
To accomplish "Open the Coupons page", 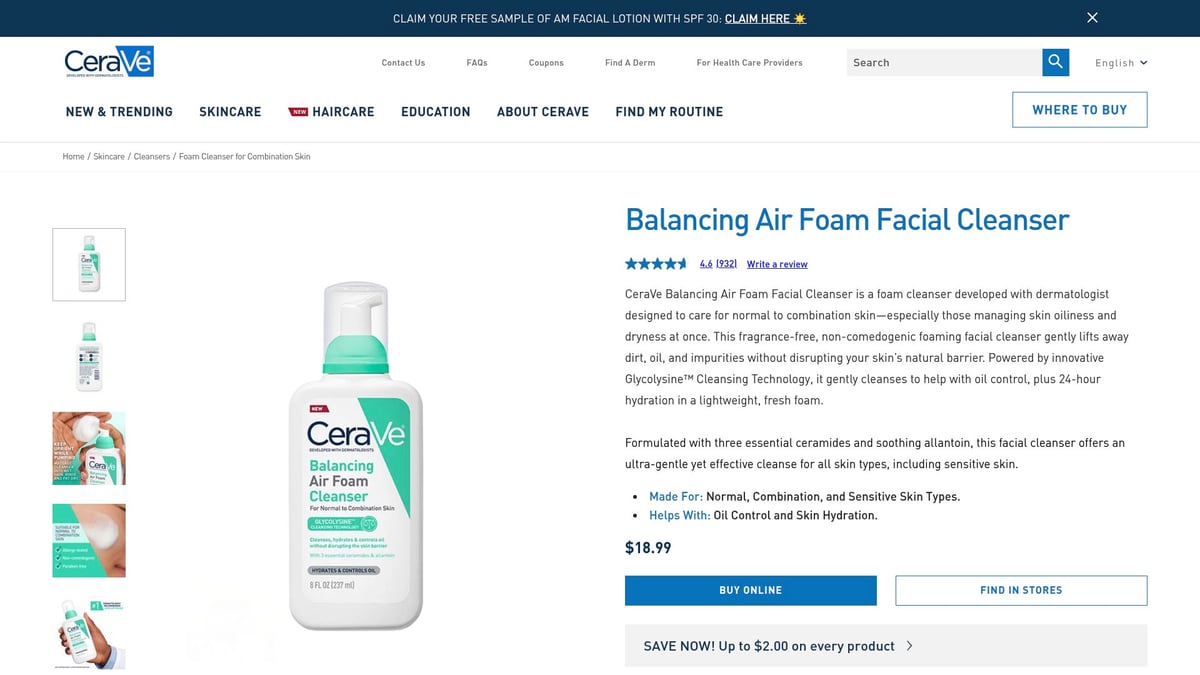I will coord(546,62).
